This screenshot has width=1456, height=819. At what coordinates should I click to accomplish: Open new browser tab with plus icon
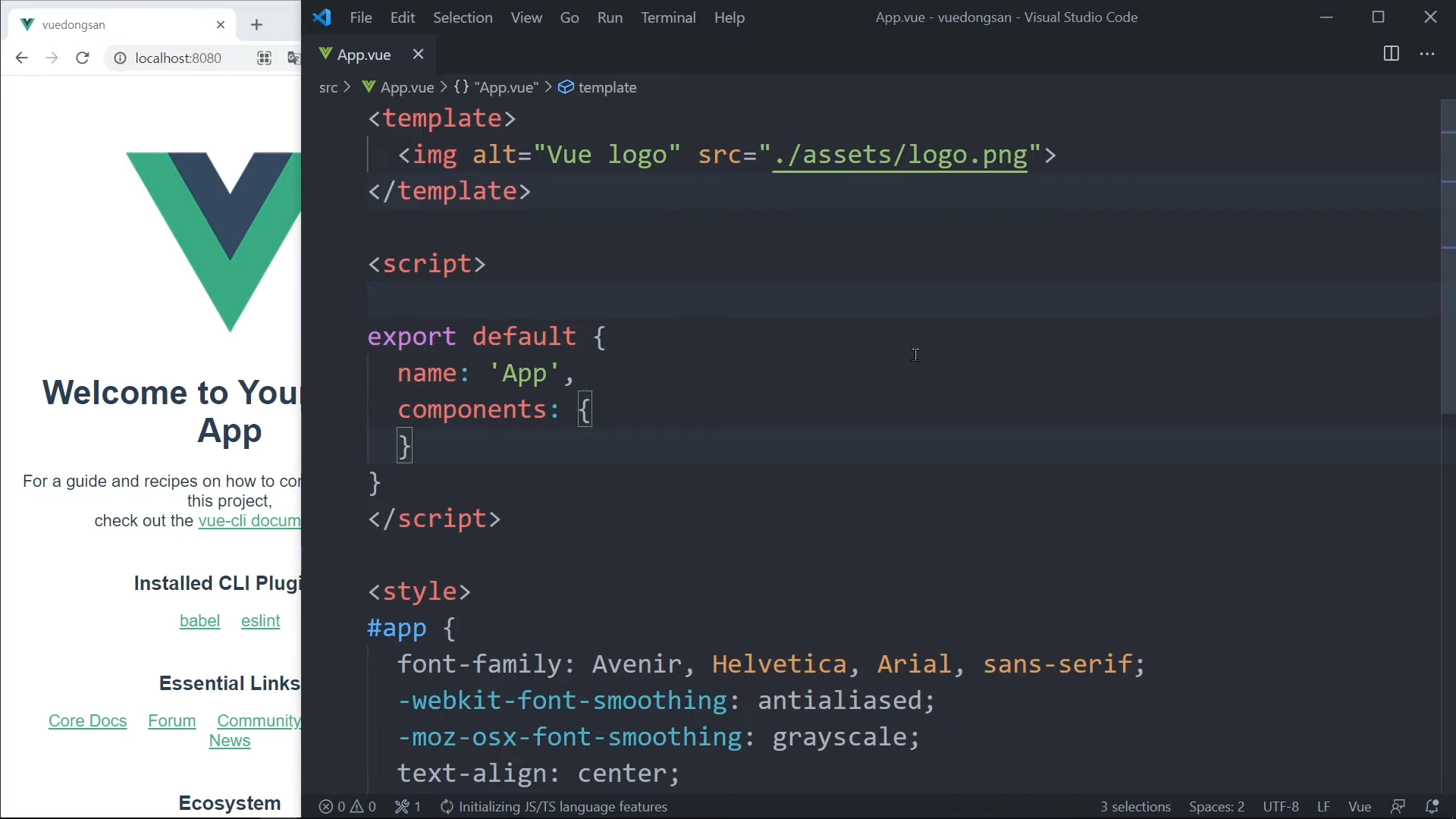click(256, 25)
